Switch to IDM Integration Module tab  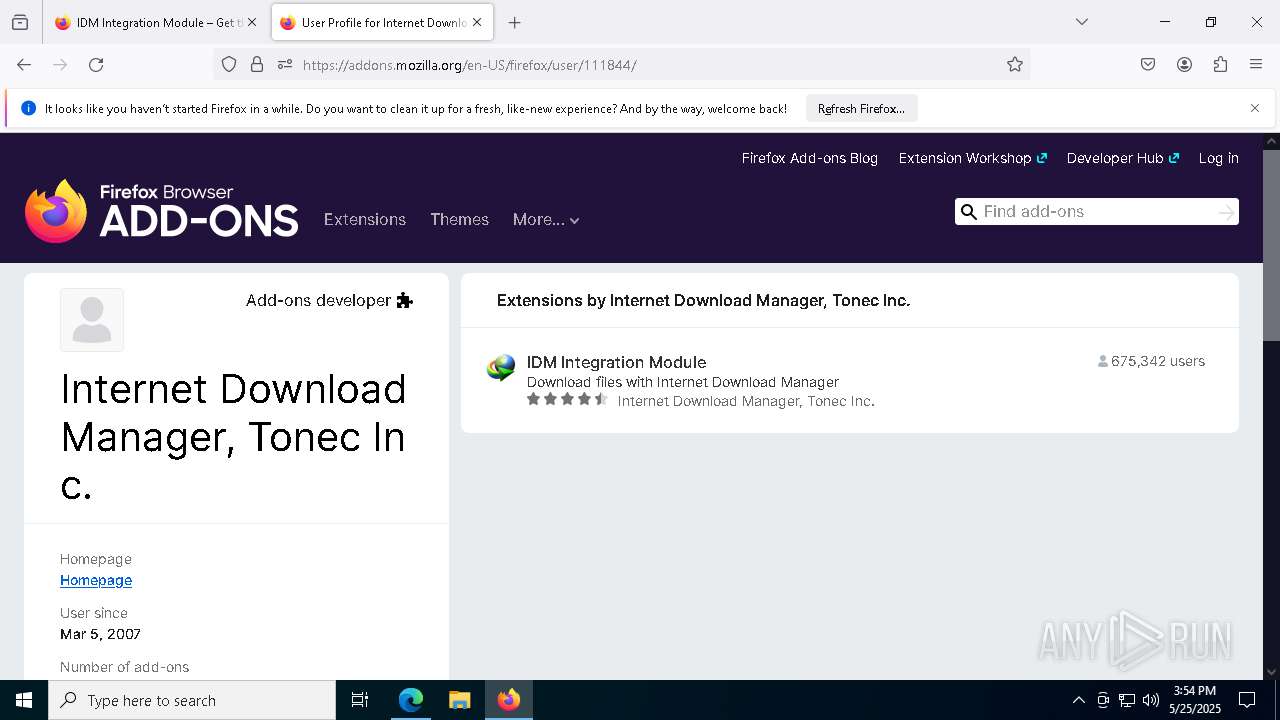[x=157, y=22]
